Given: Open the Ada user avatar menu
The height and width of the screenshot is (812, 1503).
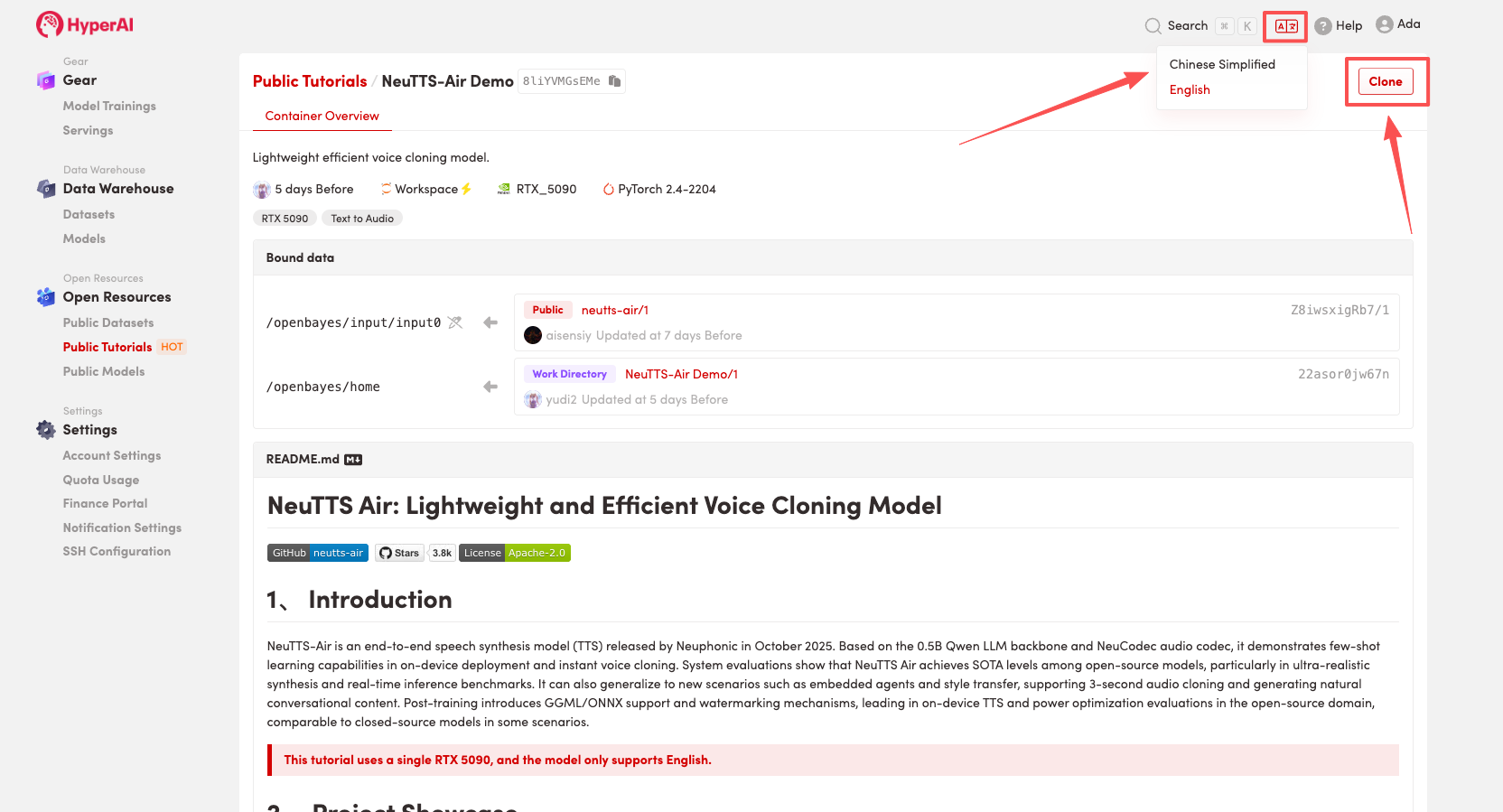Looking at the screenshot, I should 1384,24.
